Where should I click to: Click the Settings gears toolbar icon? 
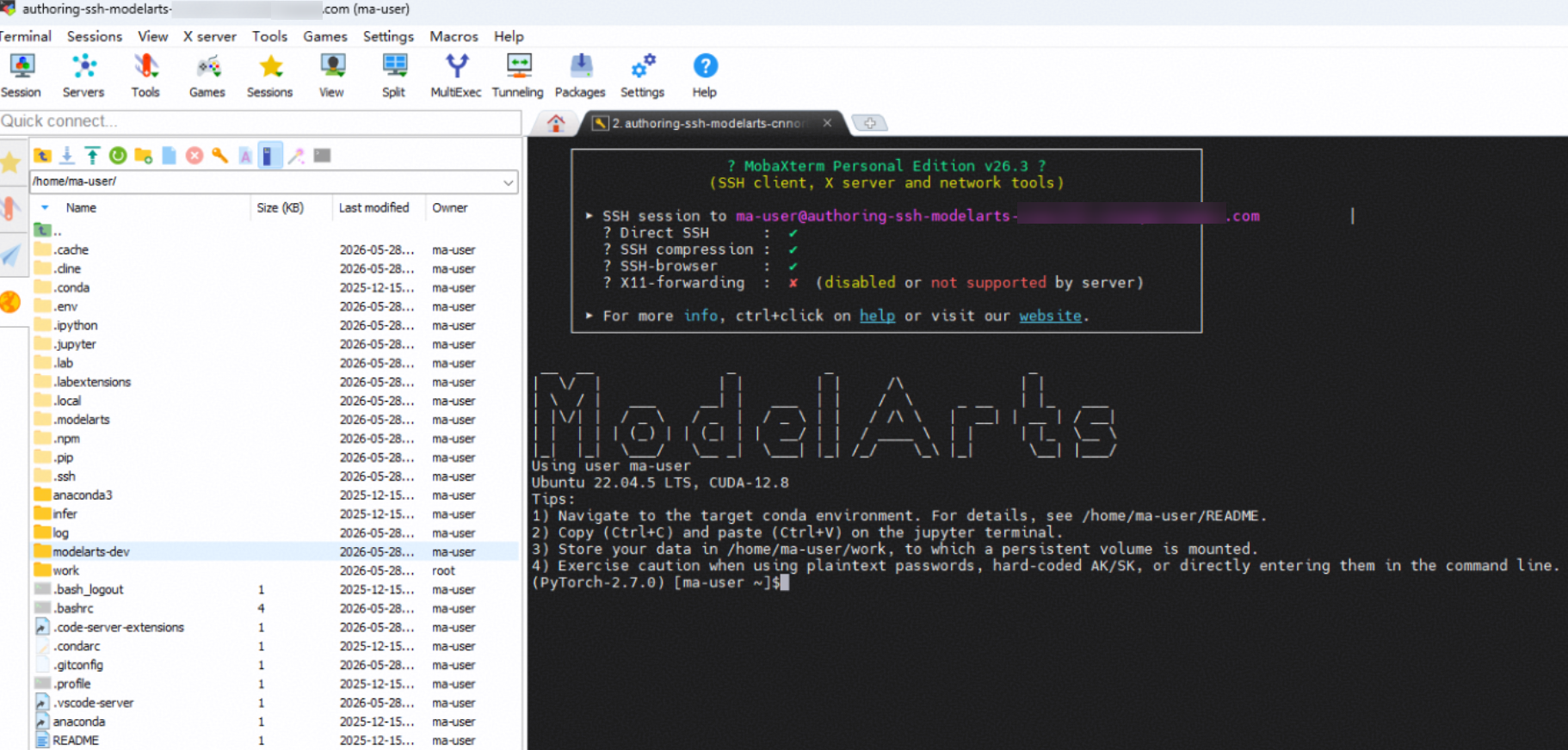pyautogui.click(x=643, y=76)
